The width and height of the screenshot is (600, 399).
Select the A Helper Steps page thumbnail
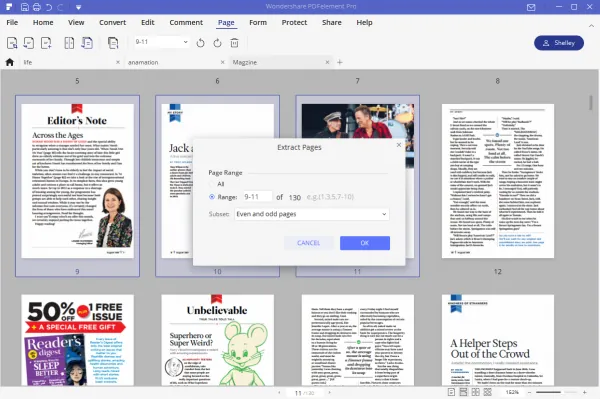click(498, 340)
